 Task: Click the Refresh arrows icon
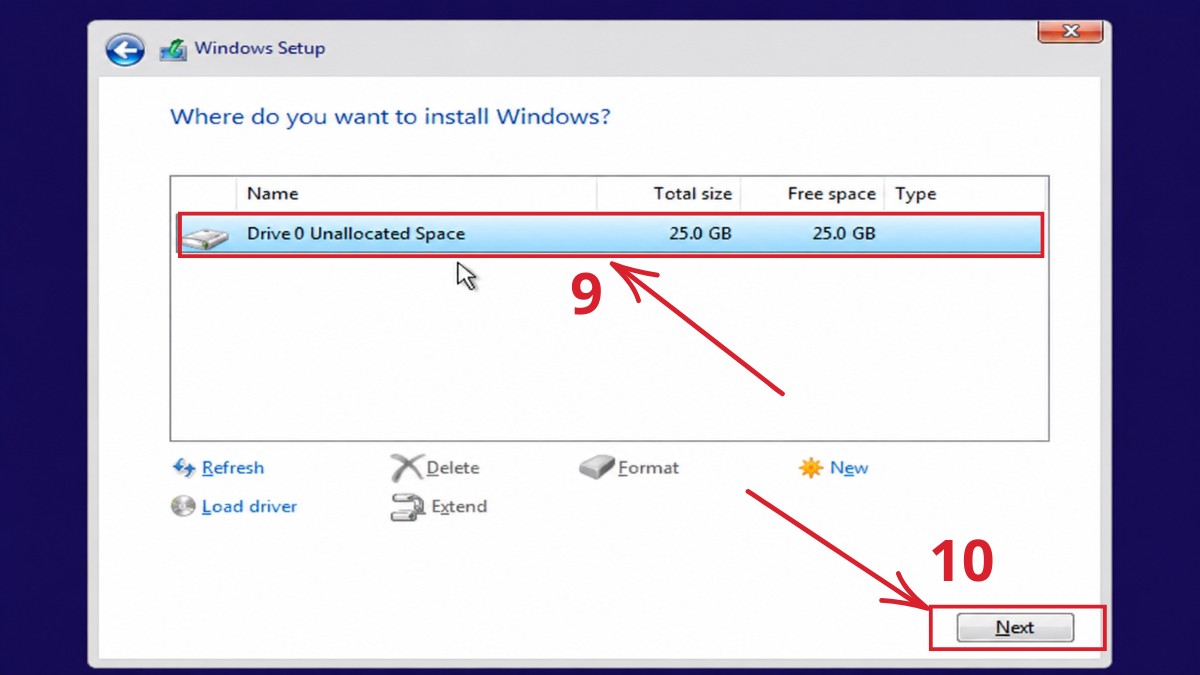pos(184,467)
